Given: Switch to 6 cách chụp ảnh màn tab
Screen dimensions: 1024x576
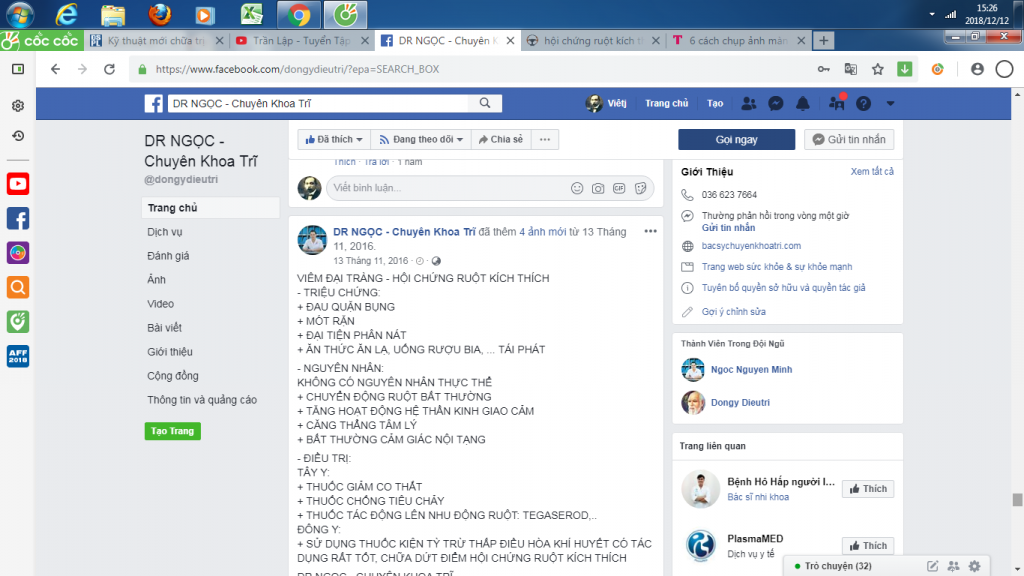Looking at the screenshot, I should (x=739, y=40).
